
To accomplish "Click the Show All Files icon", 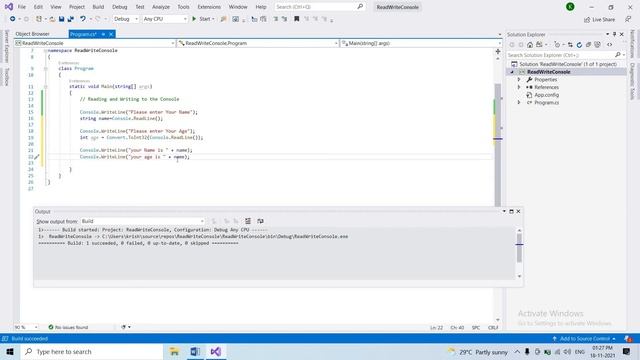I will 597,44.
